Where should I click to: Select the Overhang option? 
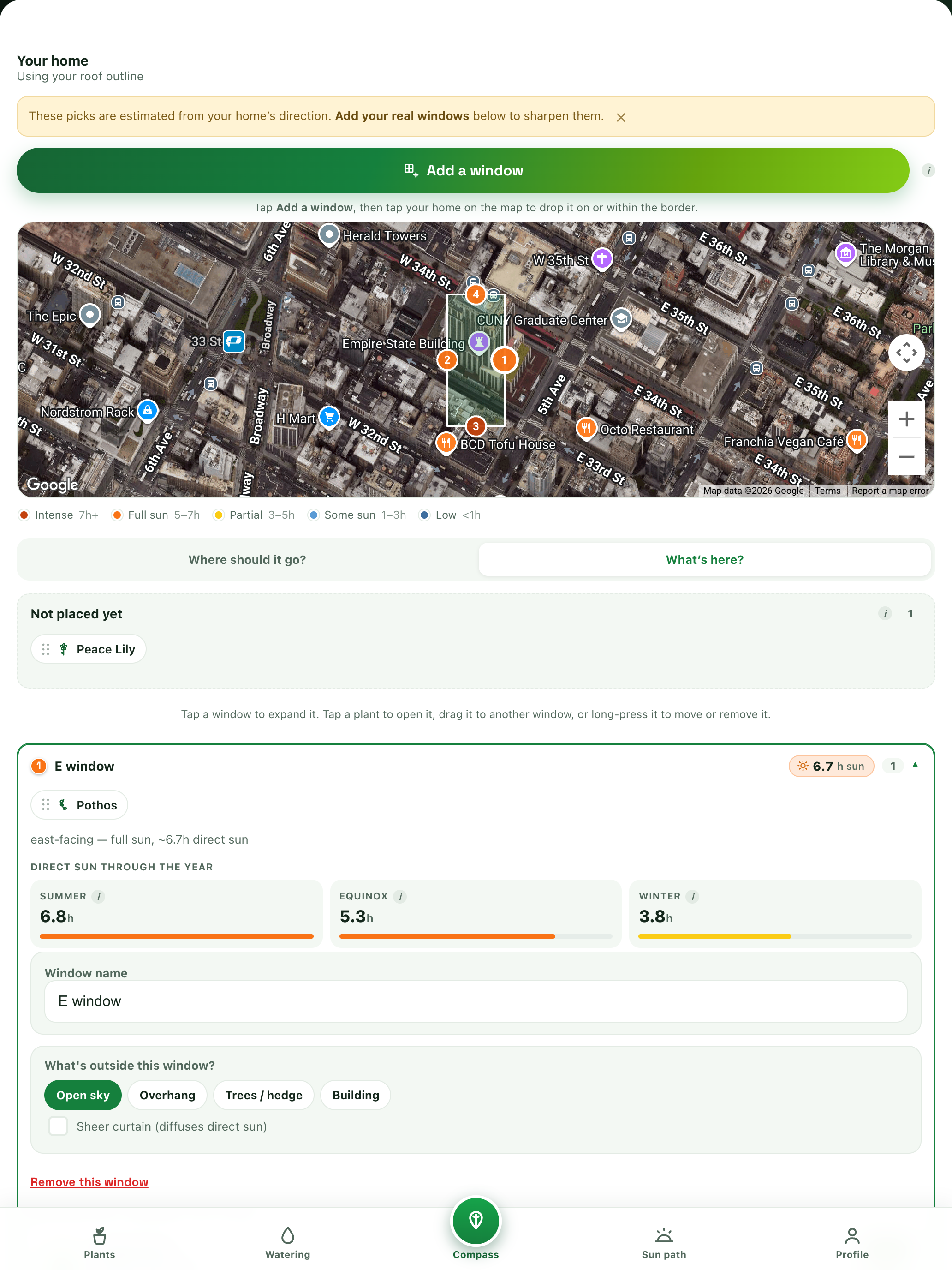tap(167, 1096)
